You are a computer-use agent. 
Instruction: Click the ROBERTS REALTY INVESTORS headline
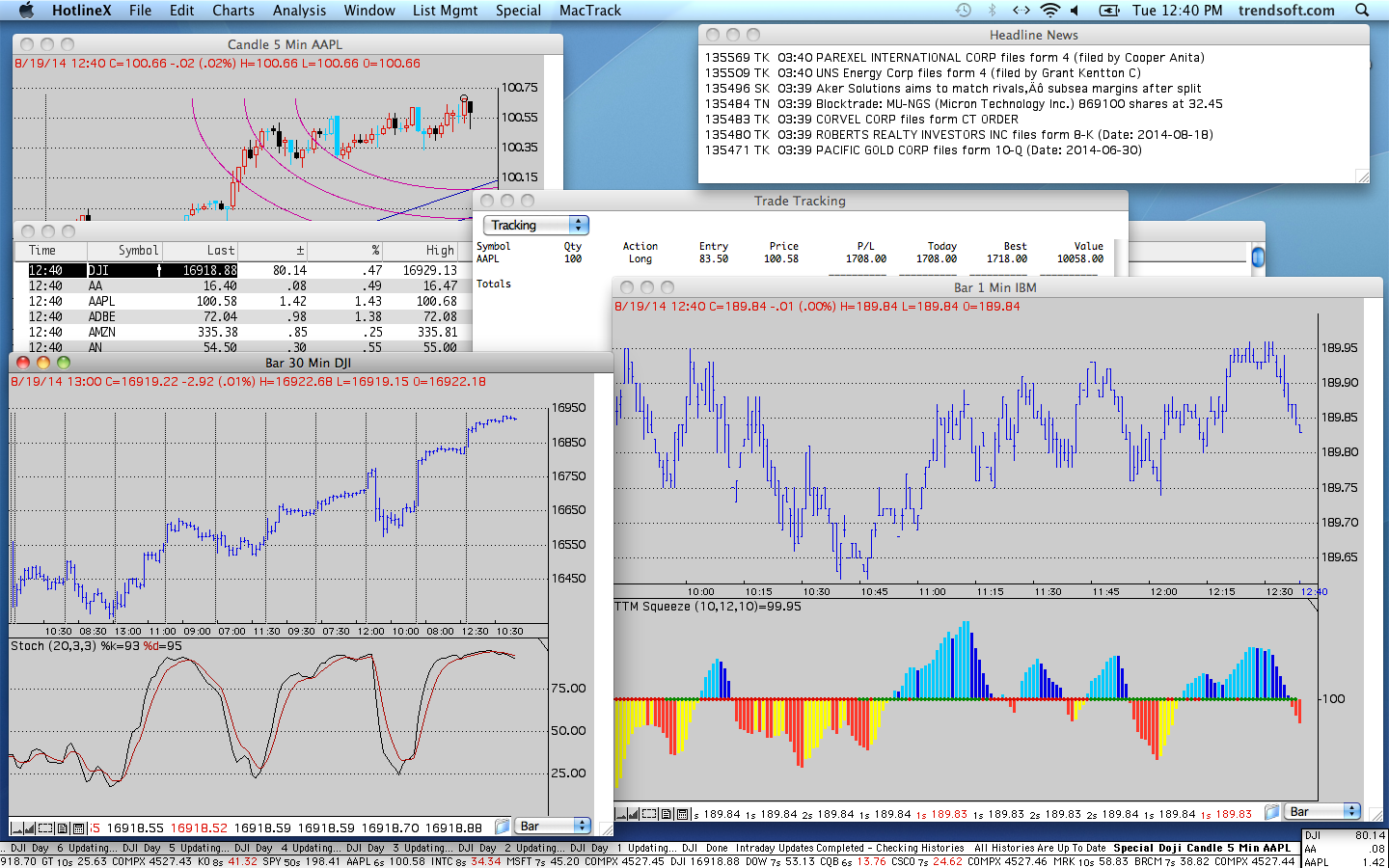959,135
